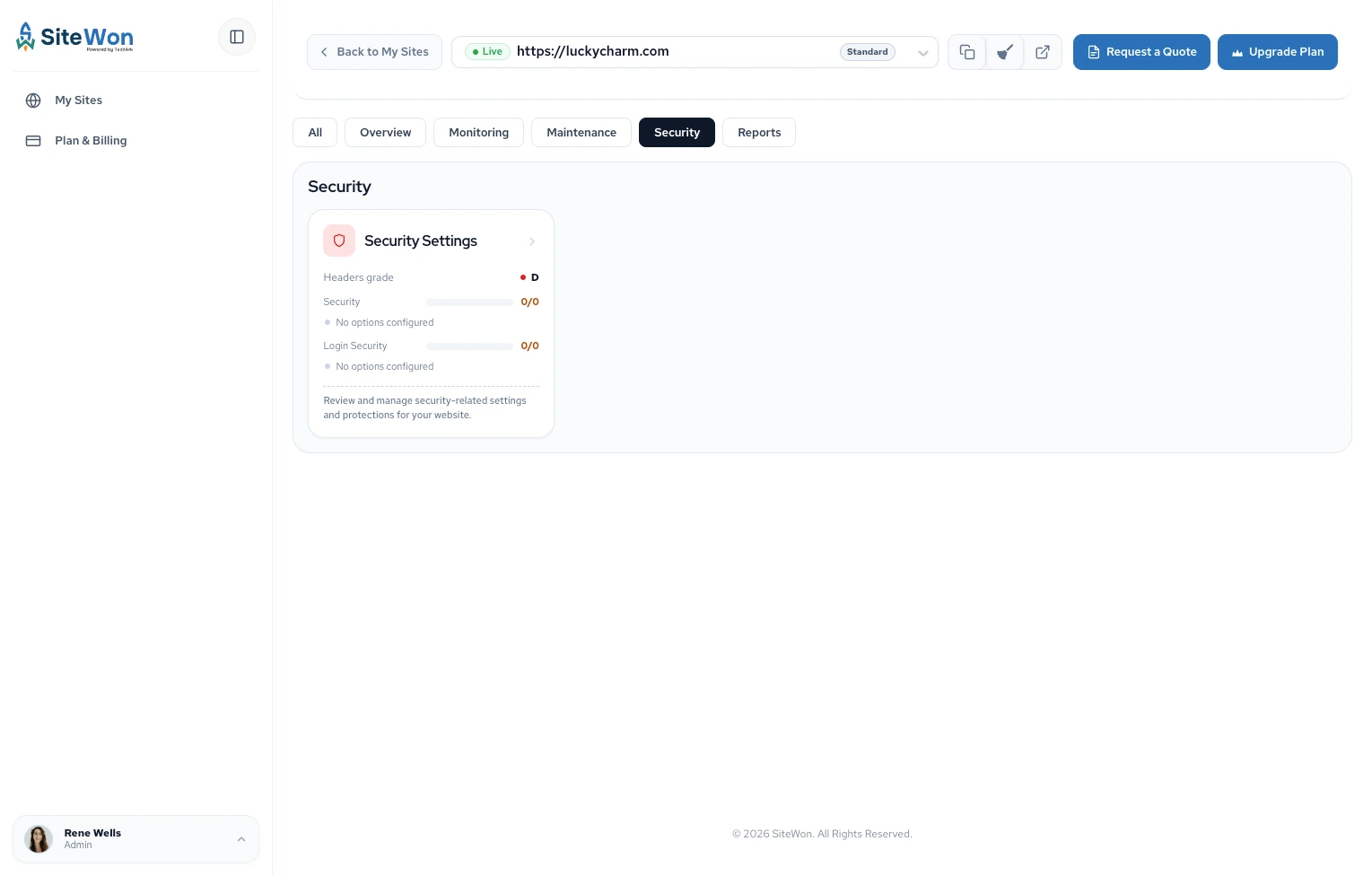Click the copy site URL icon
Image resolution: width=1372 pixels, height=876 pixels.
(967, 52)
